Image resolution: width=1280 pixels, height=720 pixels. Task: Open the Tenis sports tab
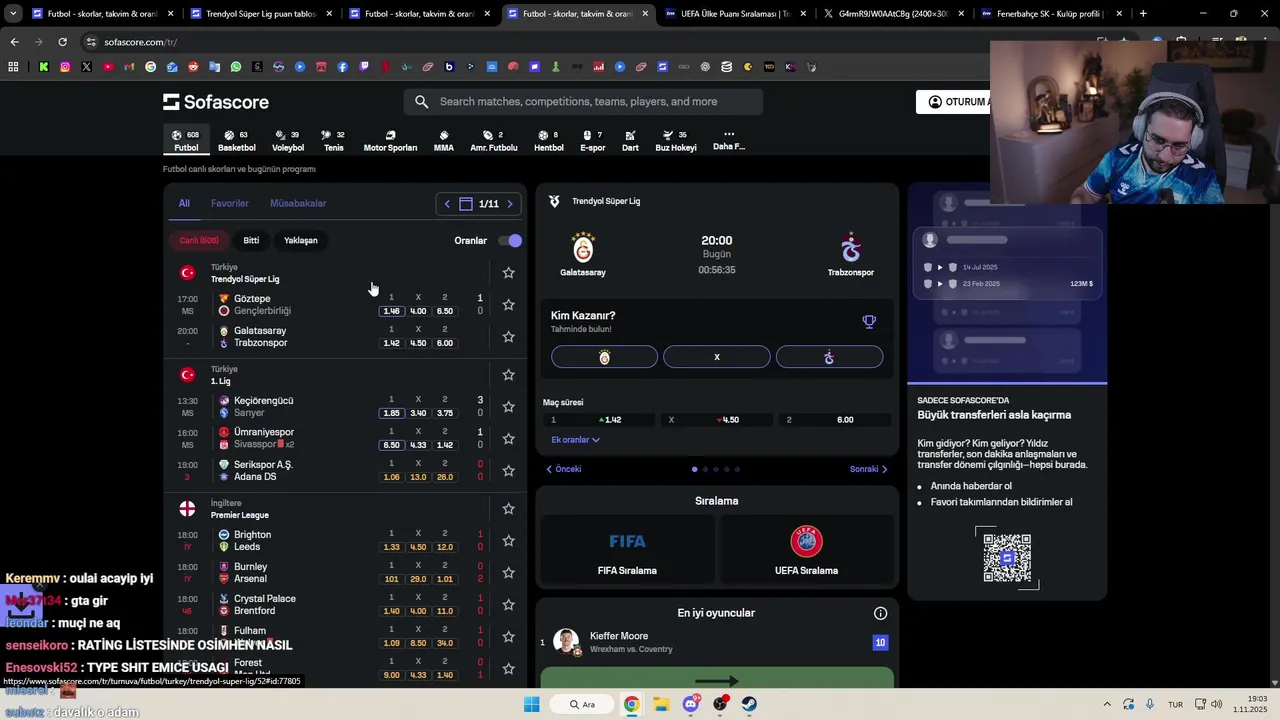(x=334, y=141)
